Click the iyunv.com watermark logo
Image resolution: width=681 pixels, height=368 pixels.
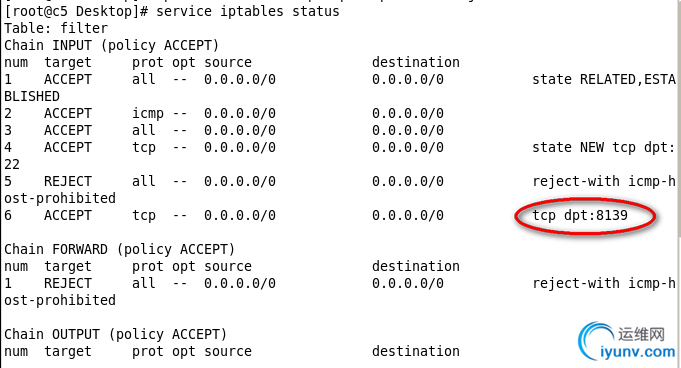pos(627,341)
